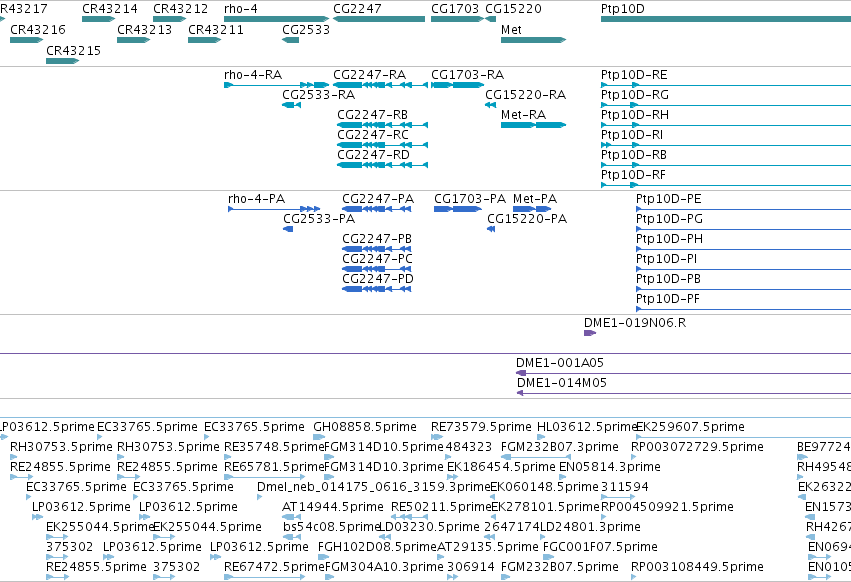851x582 pixels.
Task: Select the Met gene label
Action: pos(511,29)
